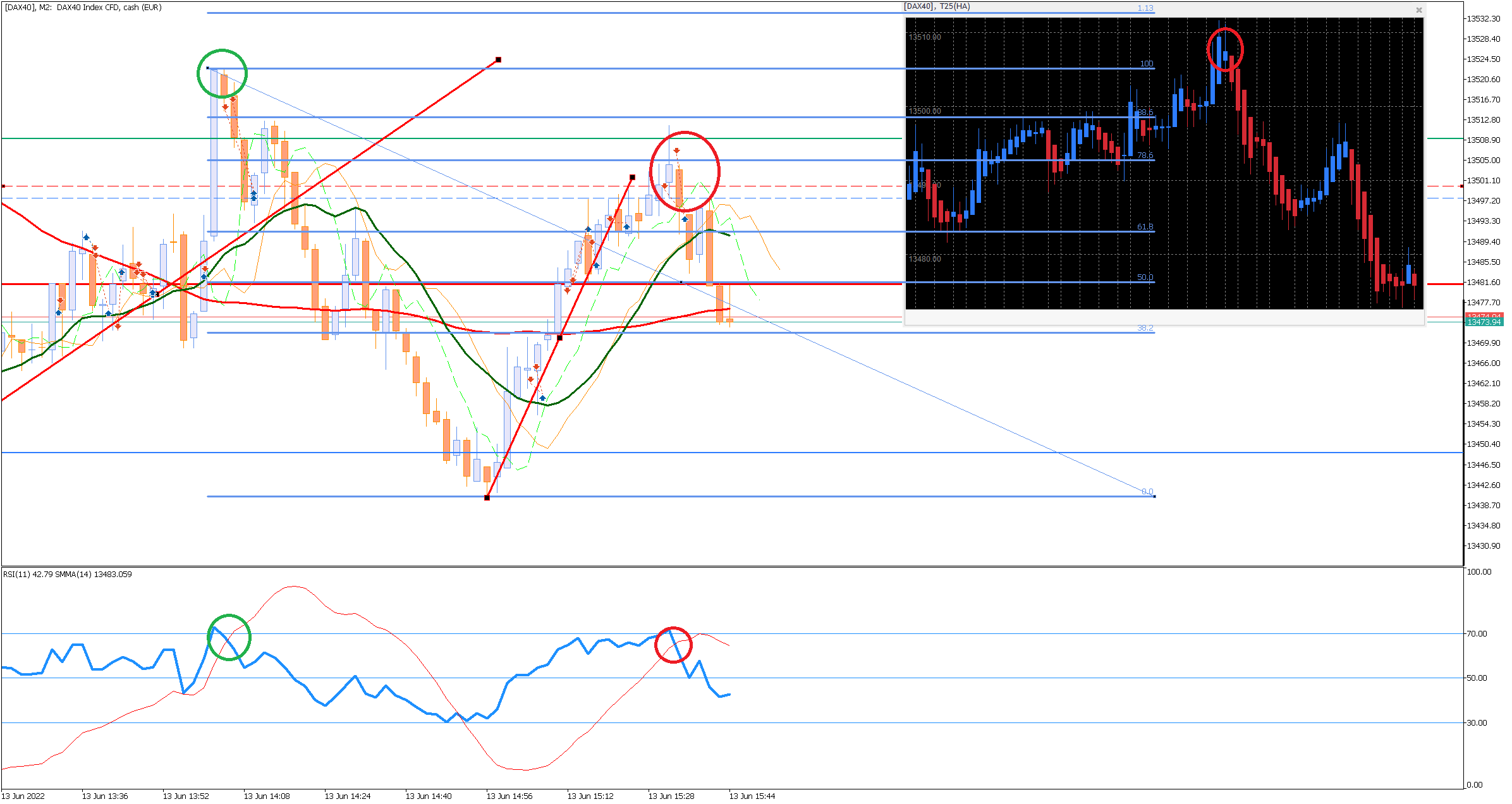
Task: Click the Fibonacci 61.8 level label
Action: (1145, 227)
